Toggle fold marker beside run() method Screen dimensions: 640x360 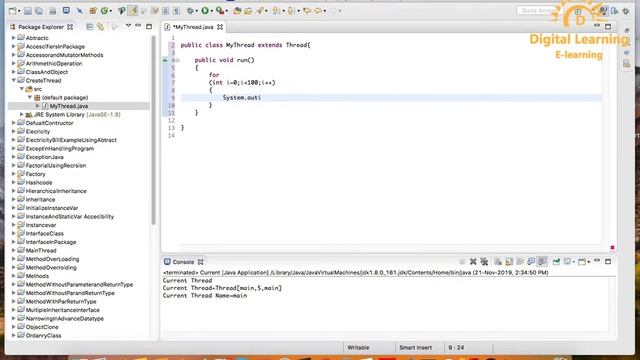(178, 60)
